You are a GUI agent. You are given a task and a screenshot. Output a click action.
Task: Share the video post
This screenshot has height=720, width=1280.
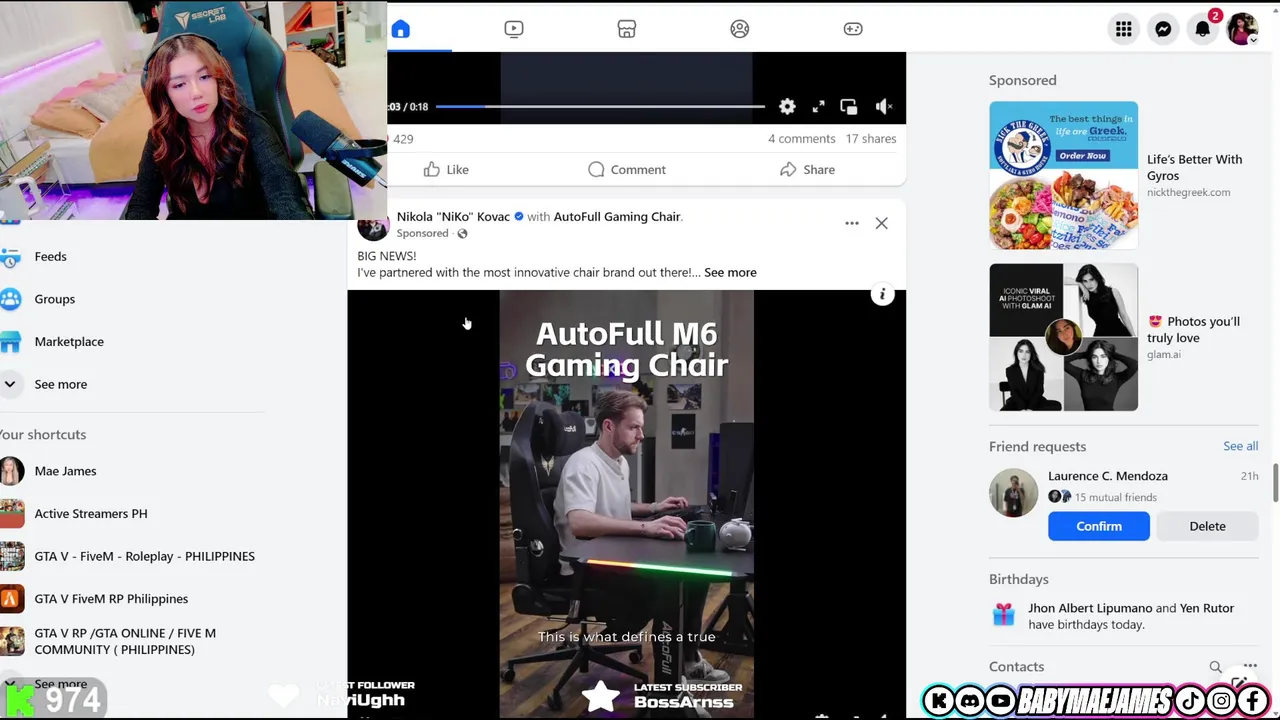[808, 169]
